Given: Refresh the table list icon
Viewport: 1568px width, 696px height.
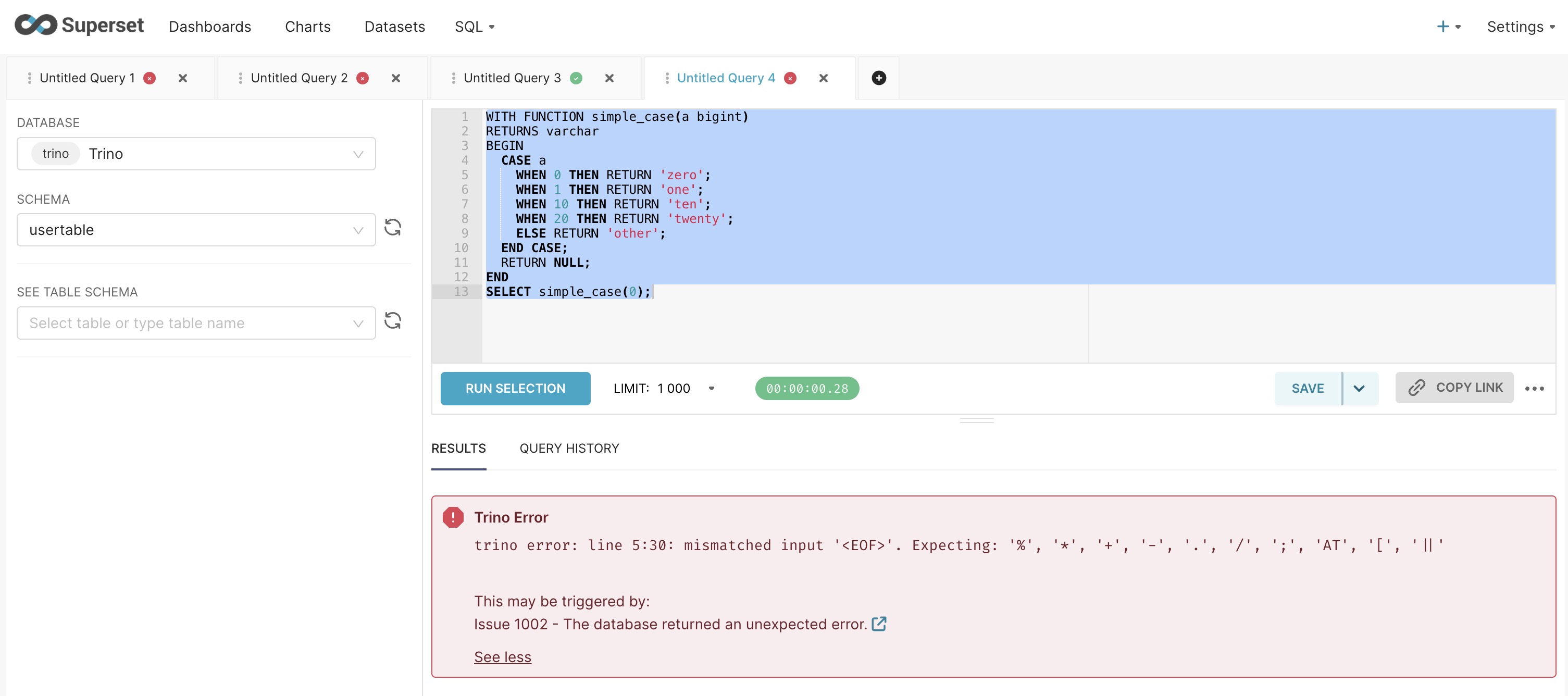Looking at the screenshot, I should [x=393, y=321].
